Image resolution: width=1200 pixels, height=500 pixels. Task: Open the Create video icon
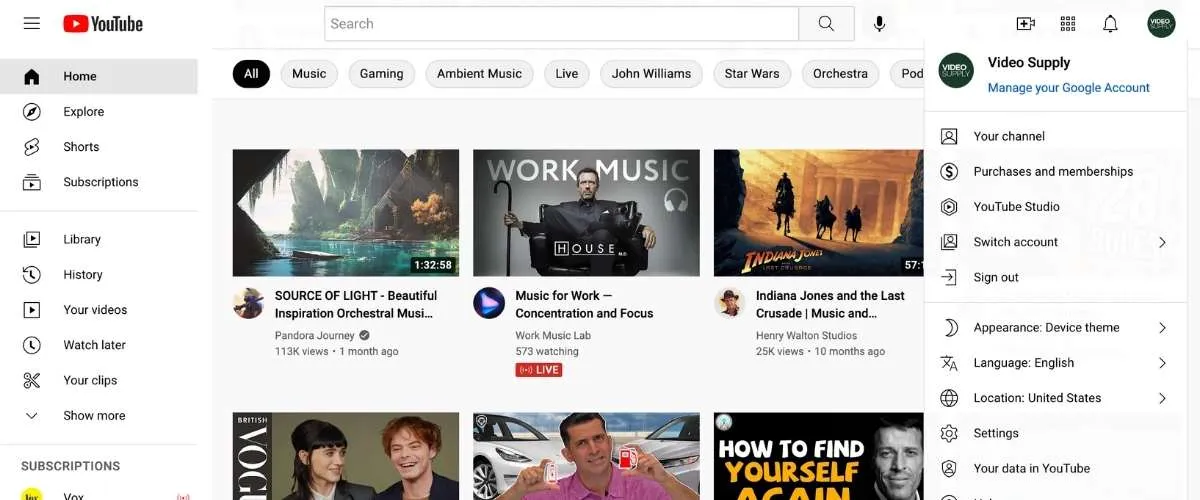(x=1025, y=23)
